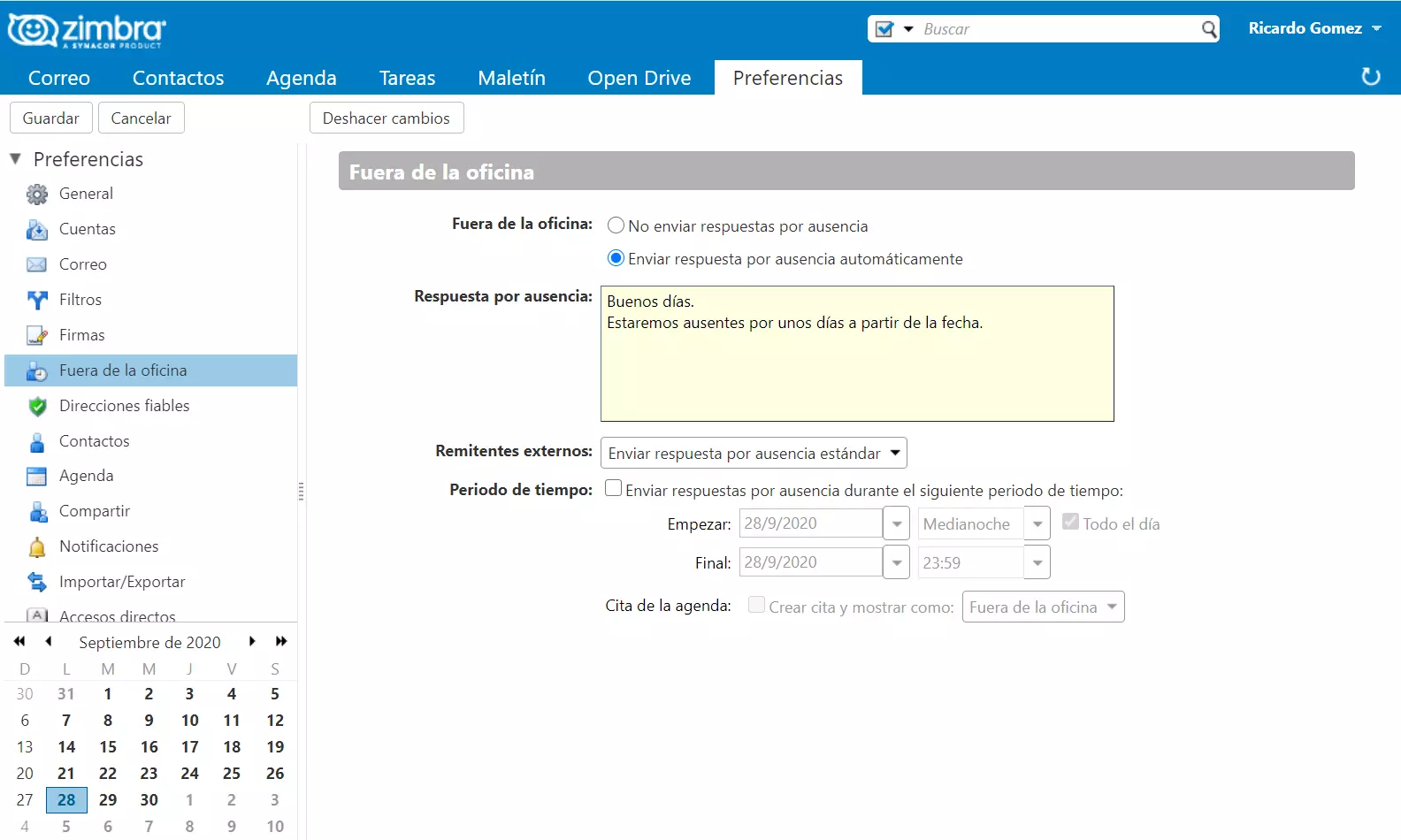The width and height of the screenshot is (1401, 840).
Task: Open the Filtros funnel icon
Action: tap(37, 300)
